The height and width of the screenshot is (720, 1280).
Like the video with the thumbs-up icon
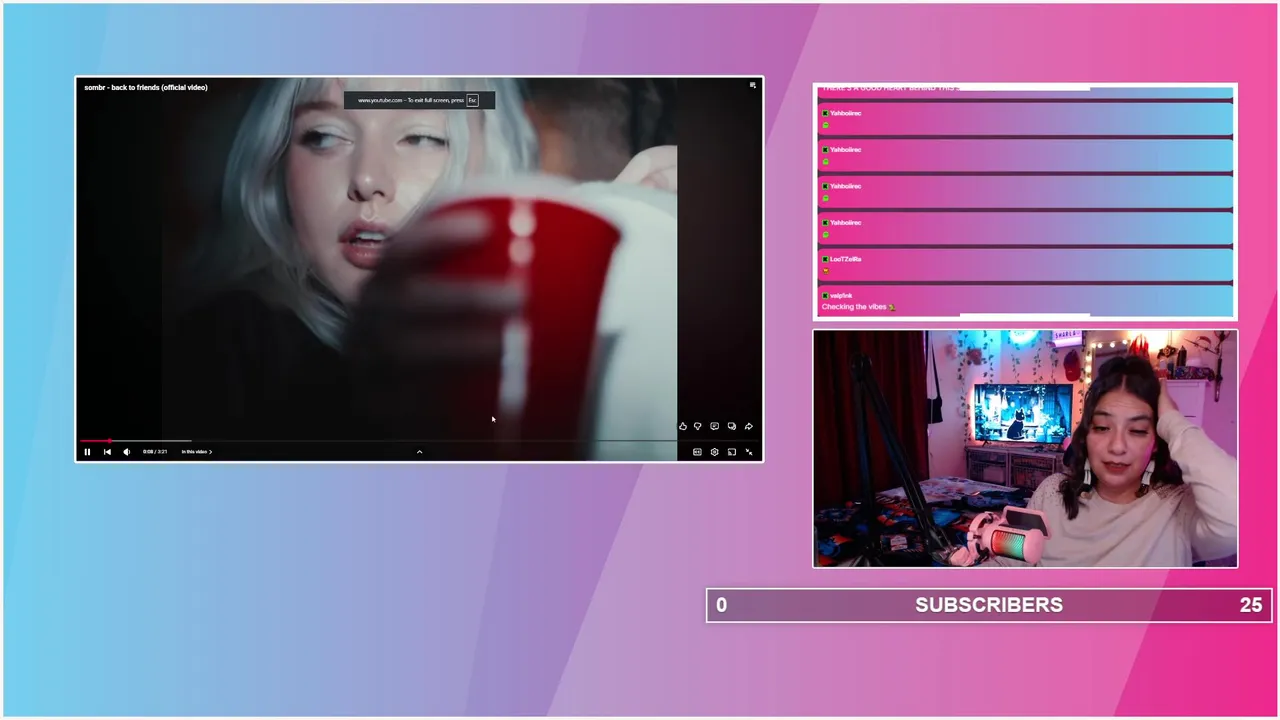click(683, 427)
